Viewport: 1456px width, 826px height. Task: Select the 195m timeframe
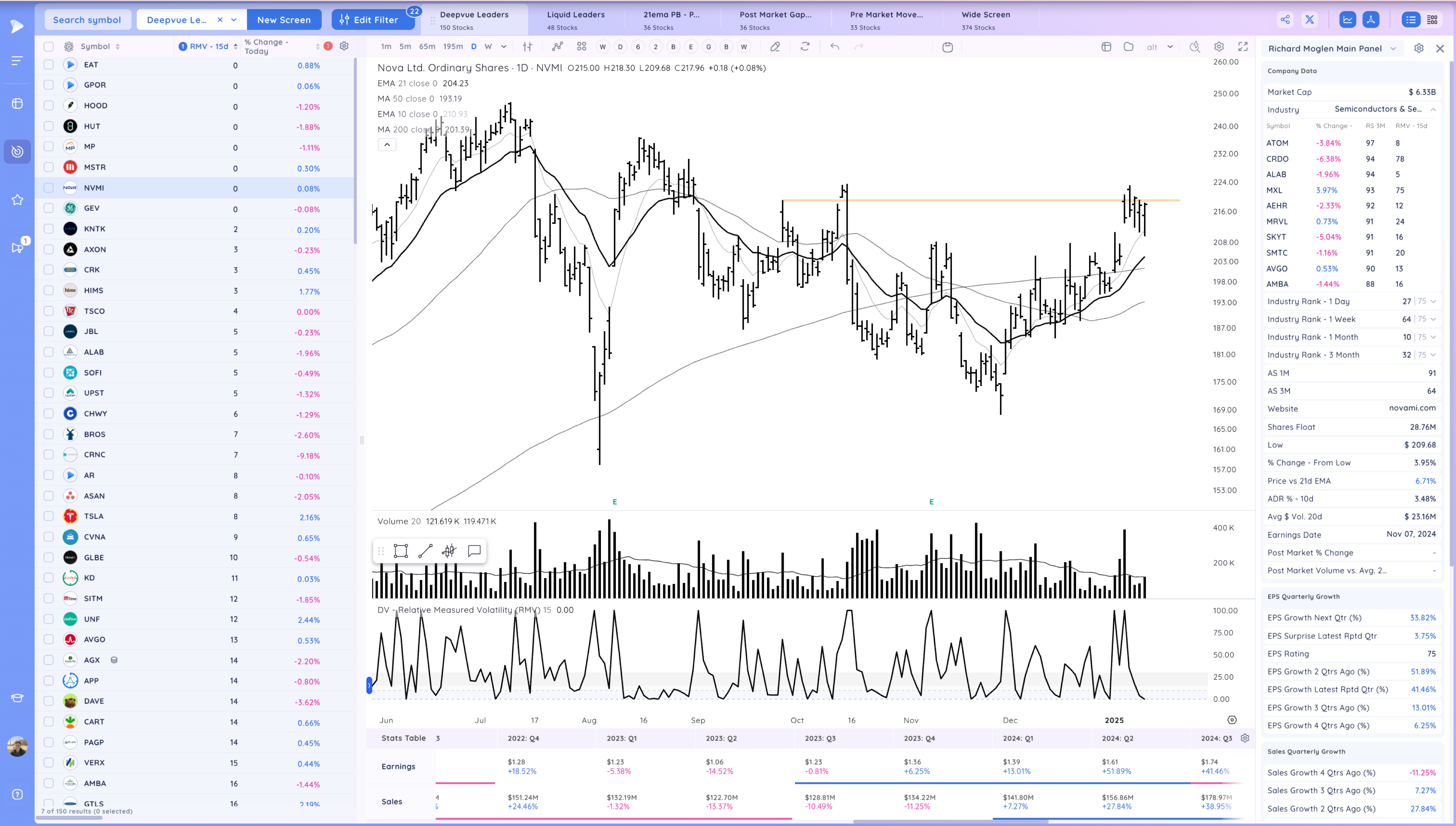coord(453,47)
